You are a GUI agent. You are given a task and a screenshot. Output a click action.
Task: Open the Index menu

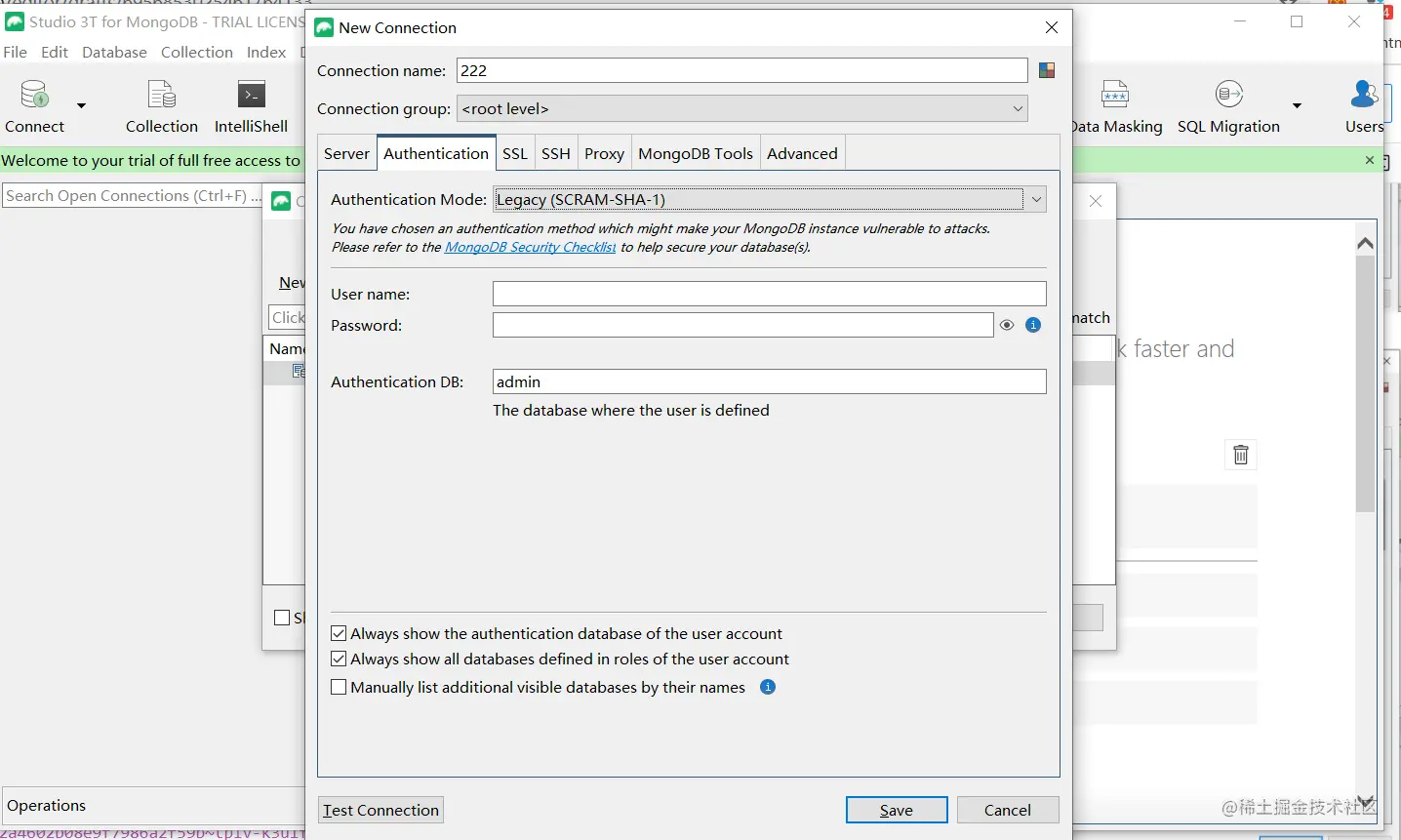(266, 52)
